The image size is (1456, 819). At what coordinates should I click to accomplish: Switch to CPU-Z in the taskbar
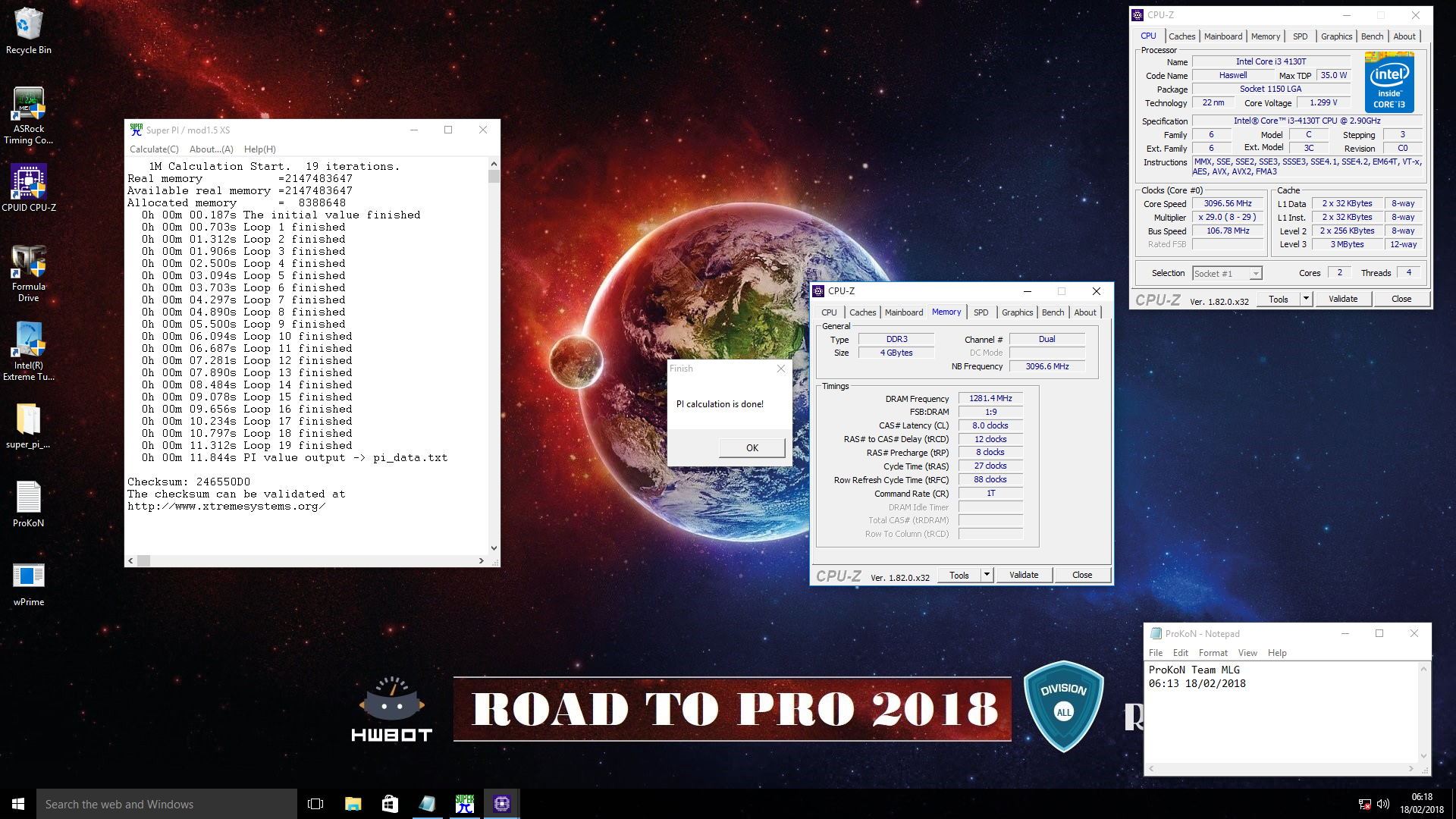tap(501, 804)
